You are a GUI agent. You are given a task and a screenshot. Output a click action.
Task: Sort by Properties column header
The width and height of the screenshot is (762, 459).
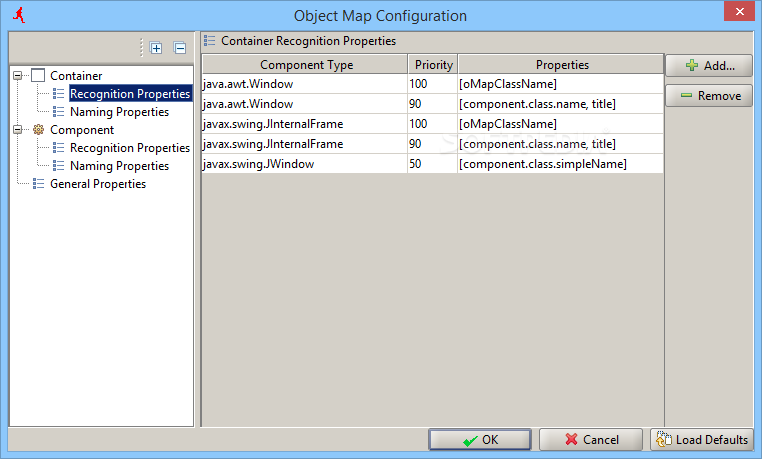click(561, 65)
